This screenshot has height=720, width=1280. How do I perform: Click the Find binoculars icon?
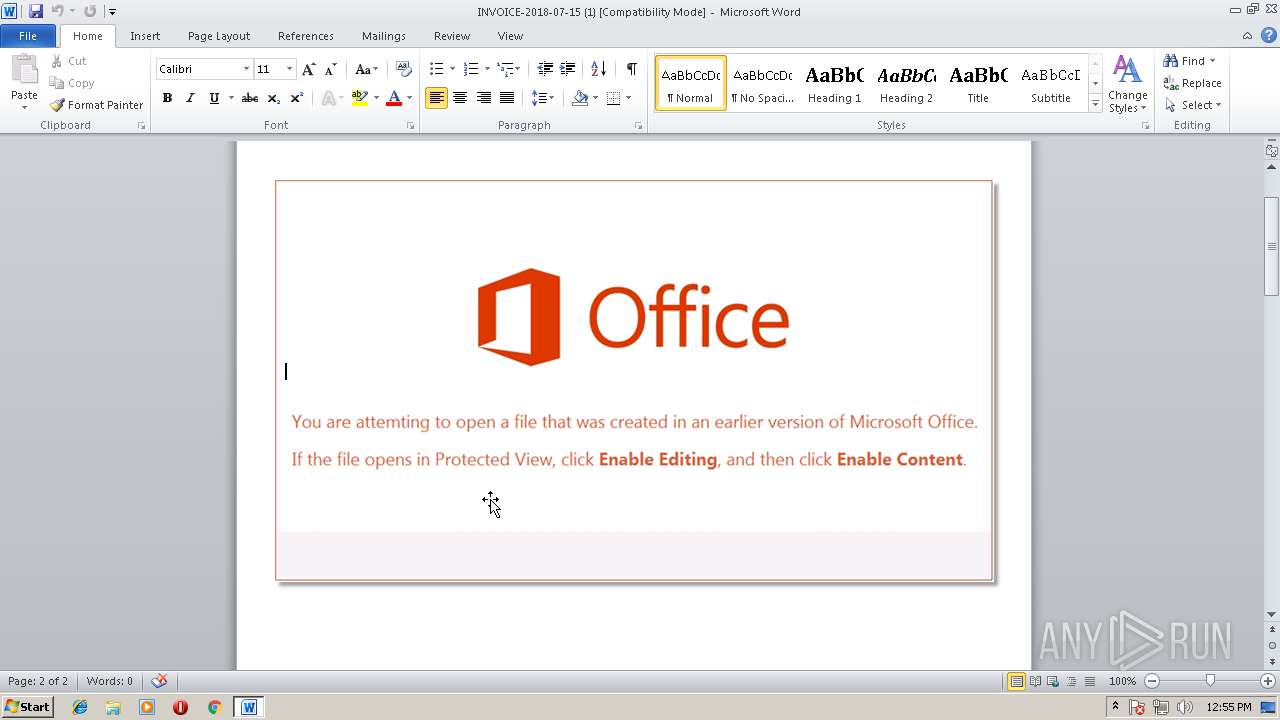pos(1171,61)
